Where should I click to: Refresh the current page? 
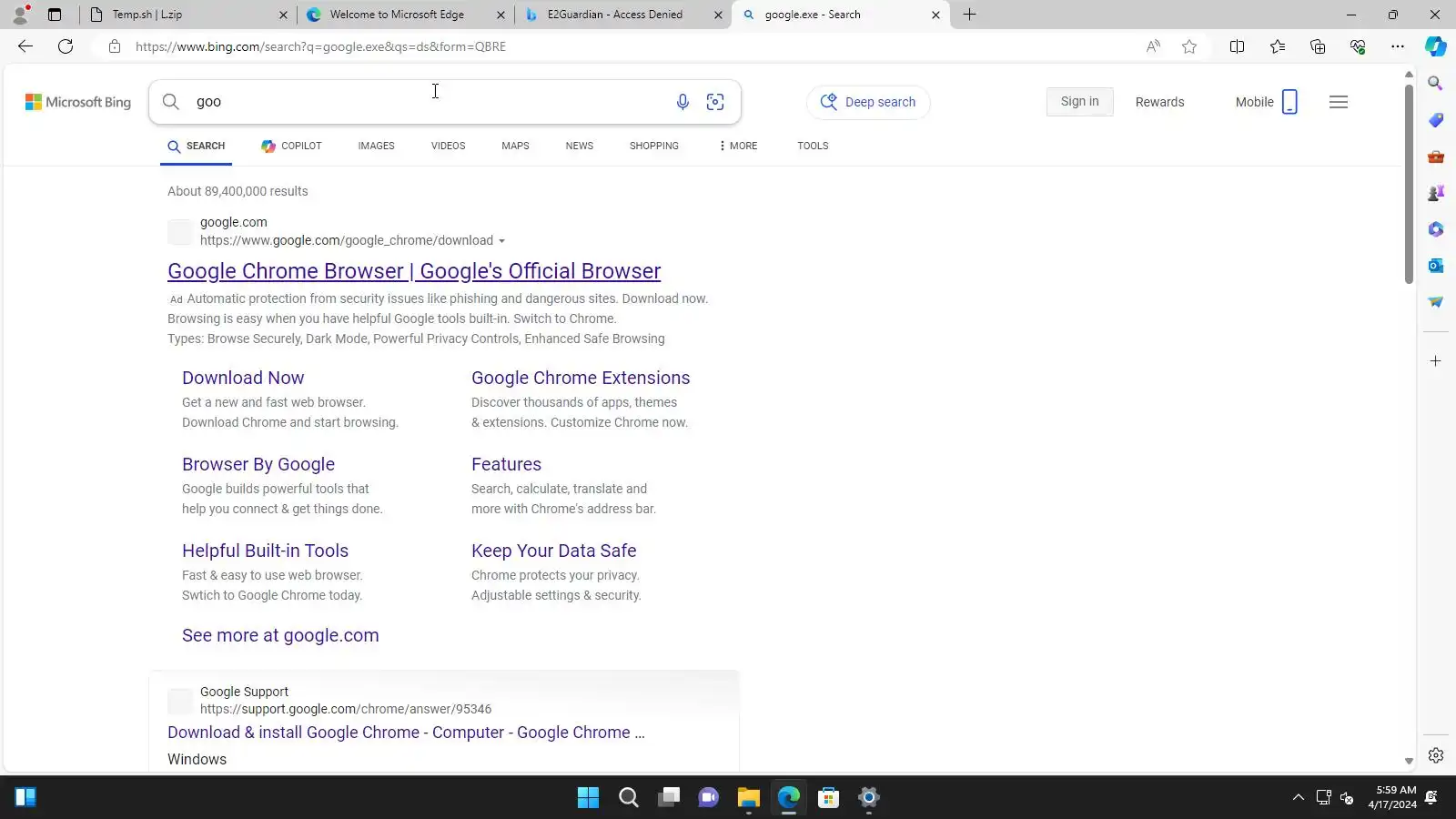[66, 46]
